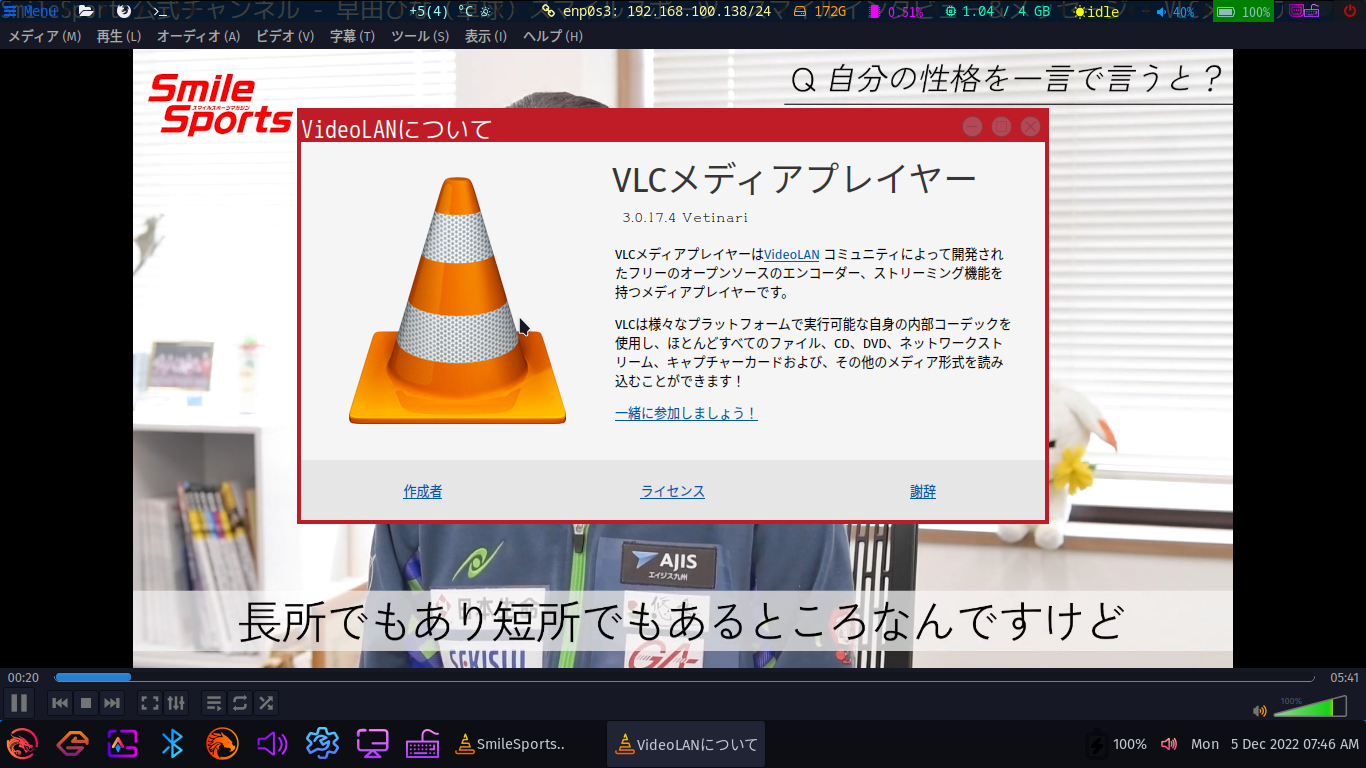The height and width of the screenshot is (768, 1366).
Task: Open the browser icon in top bar
Action: click(124, 12)
